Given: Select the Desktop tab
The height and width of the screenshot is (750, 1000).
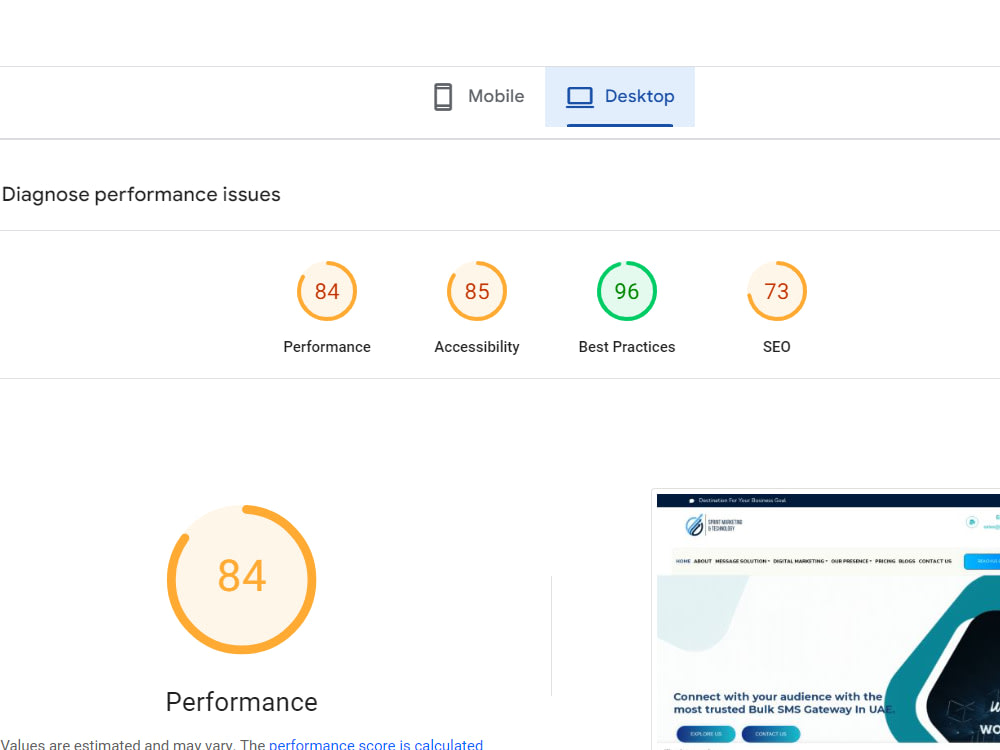Looking at the screenshot, I should tap(619, 96).
